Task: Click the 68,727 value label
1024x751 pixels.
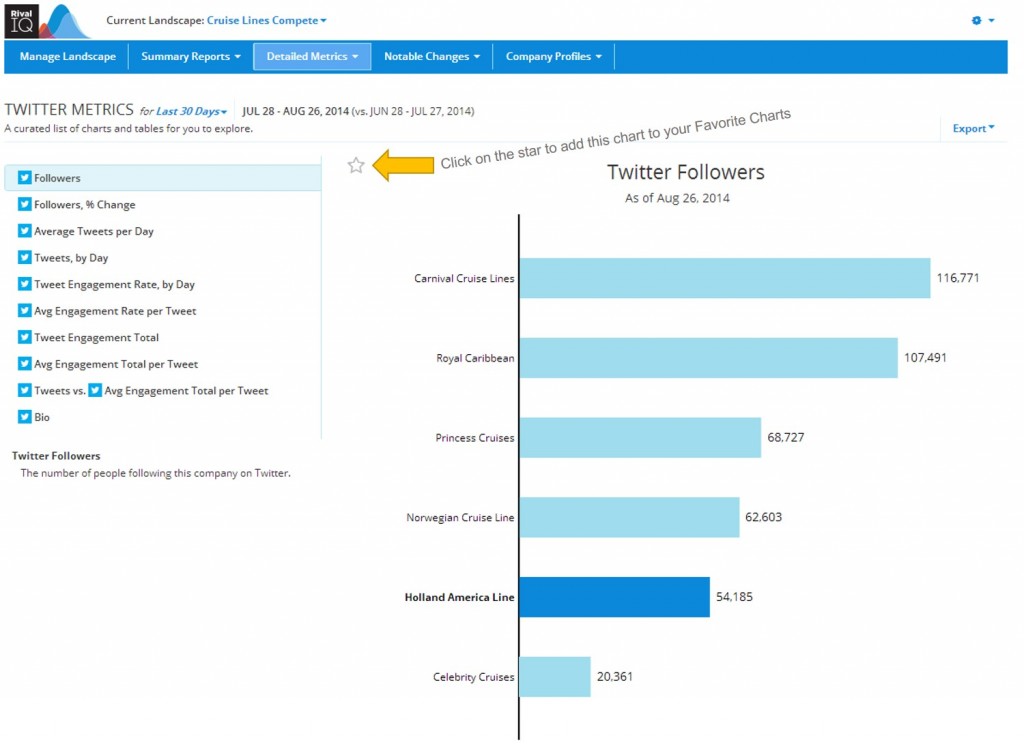Action: pyautogui.click(x=786, y=437)
